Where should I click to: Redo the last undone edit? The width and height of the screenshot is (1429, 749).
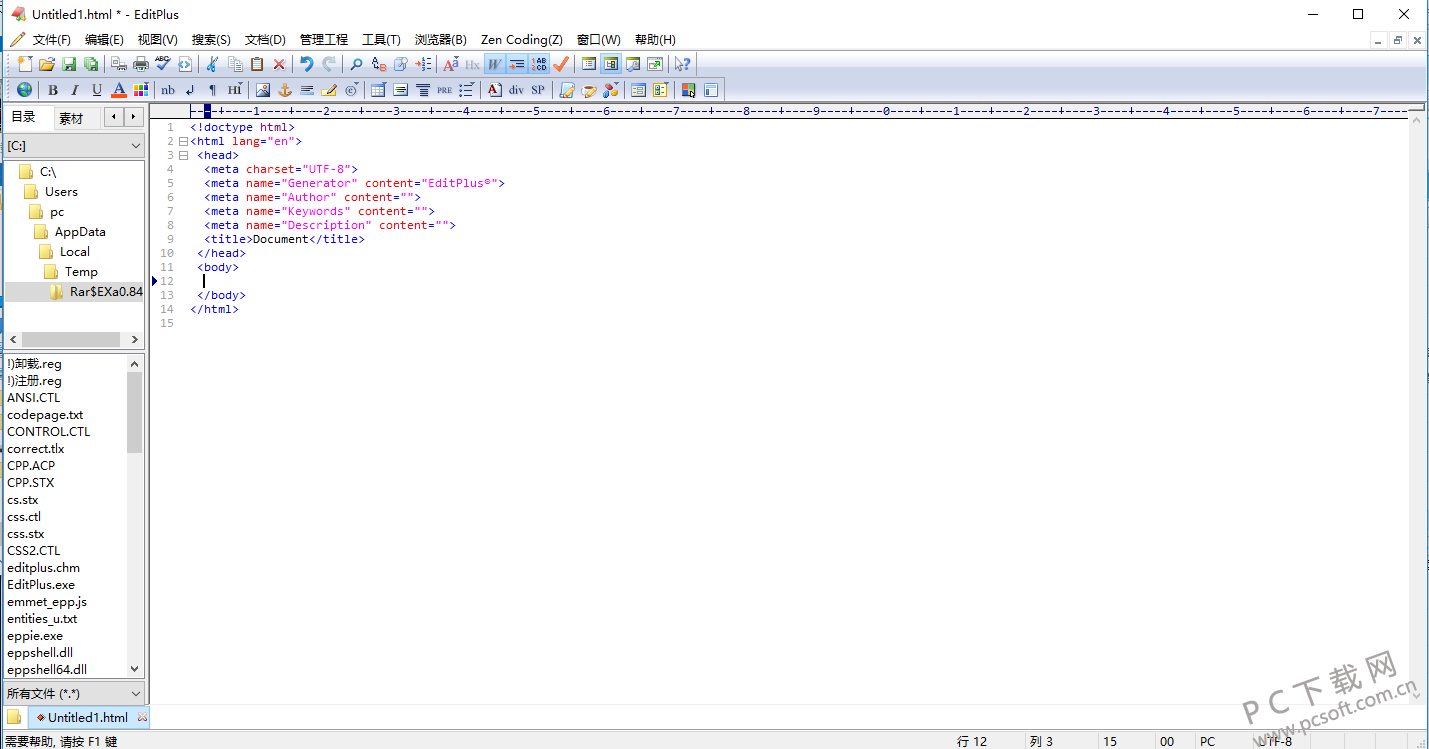[329, 64]
